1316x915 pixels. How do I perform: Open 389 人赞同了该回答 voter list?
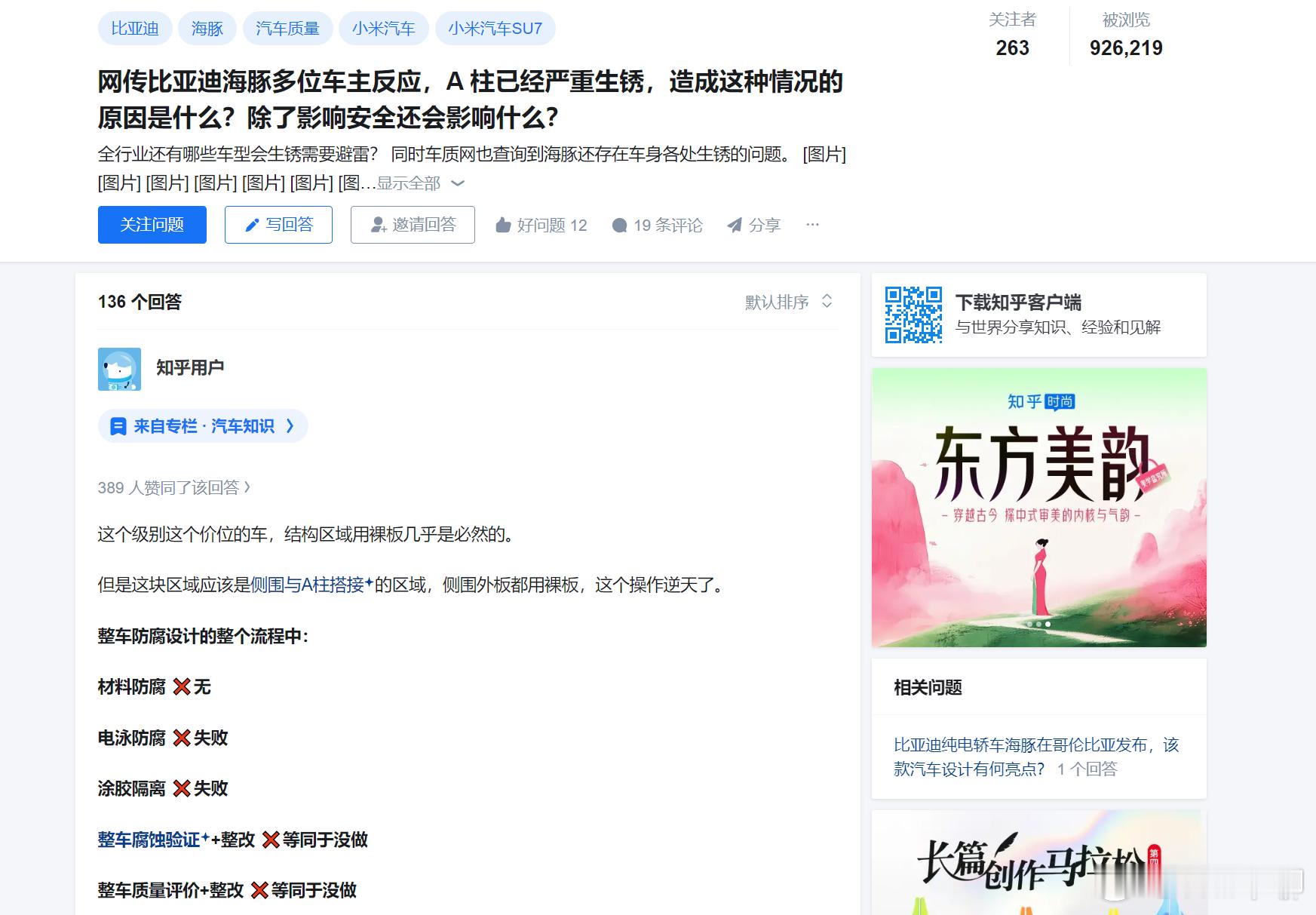[x=174, y=488]
